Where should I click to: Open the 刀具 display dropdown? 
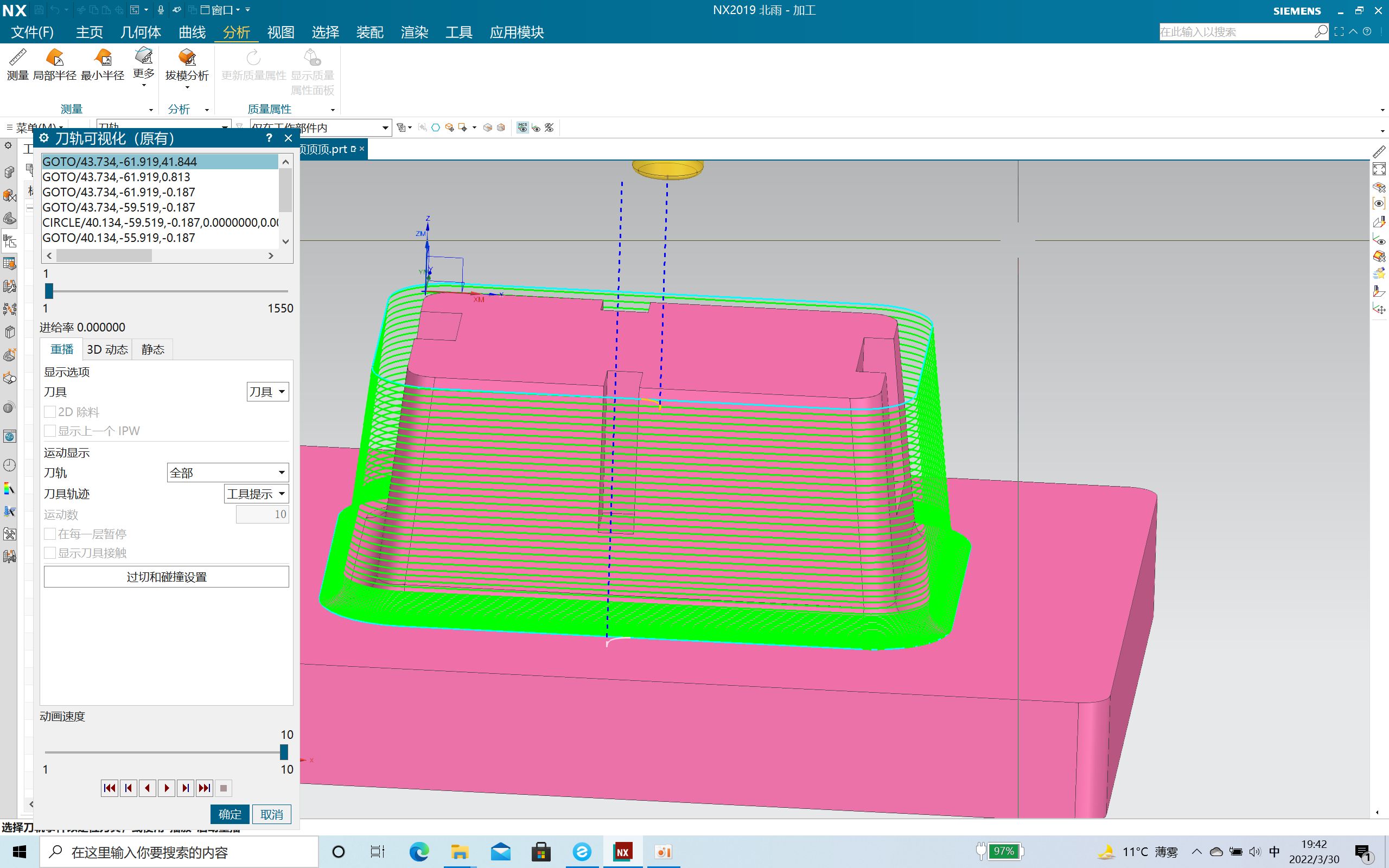[x=267, y=392]
